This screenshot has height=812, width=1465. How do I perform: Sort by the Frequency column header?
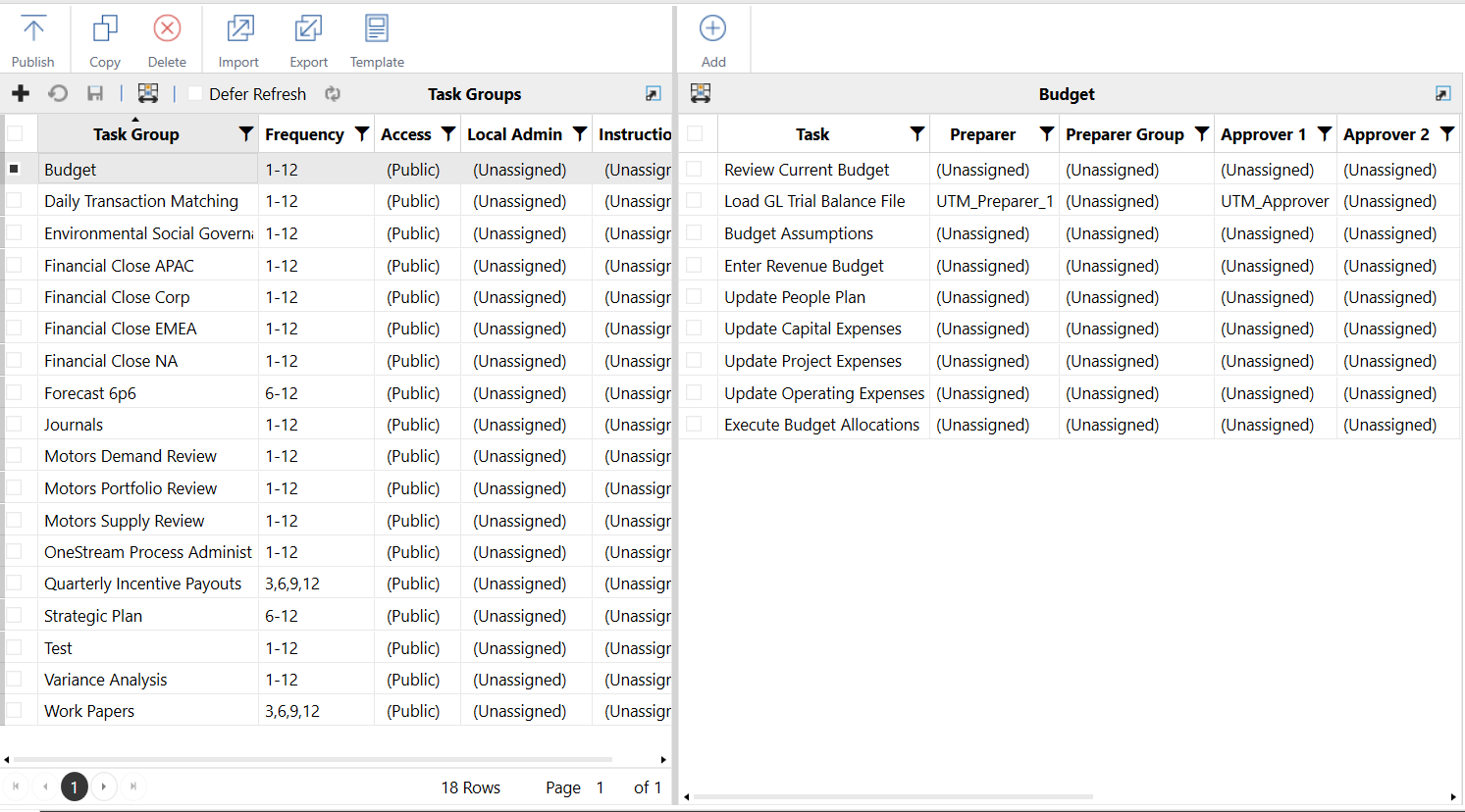[x=304, y=134]
